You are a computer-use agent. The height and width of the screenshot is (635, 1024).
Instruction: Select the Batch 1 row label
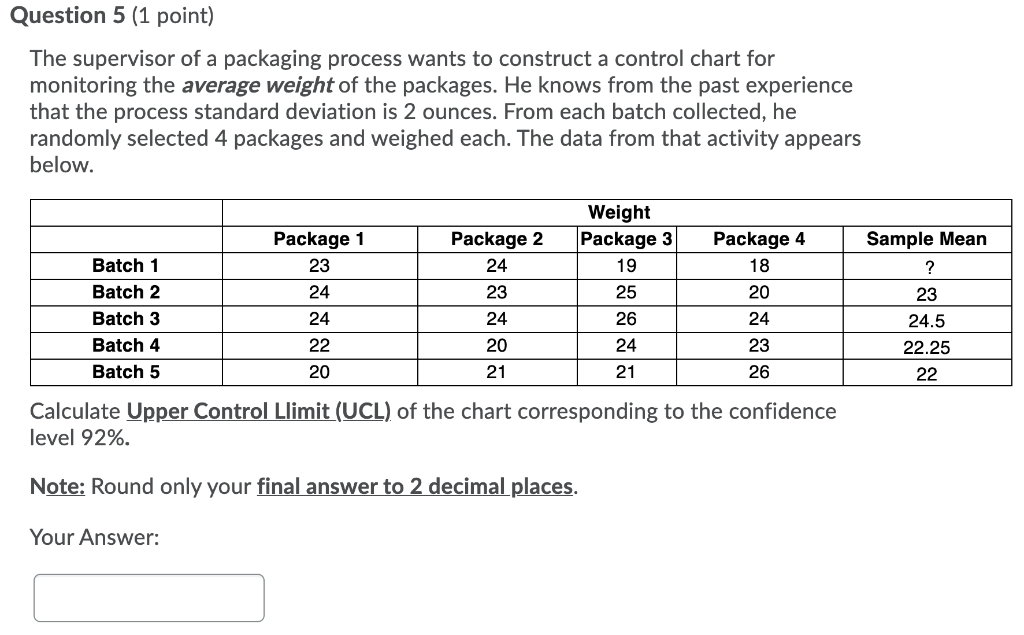pos(126,265)
